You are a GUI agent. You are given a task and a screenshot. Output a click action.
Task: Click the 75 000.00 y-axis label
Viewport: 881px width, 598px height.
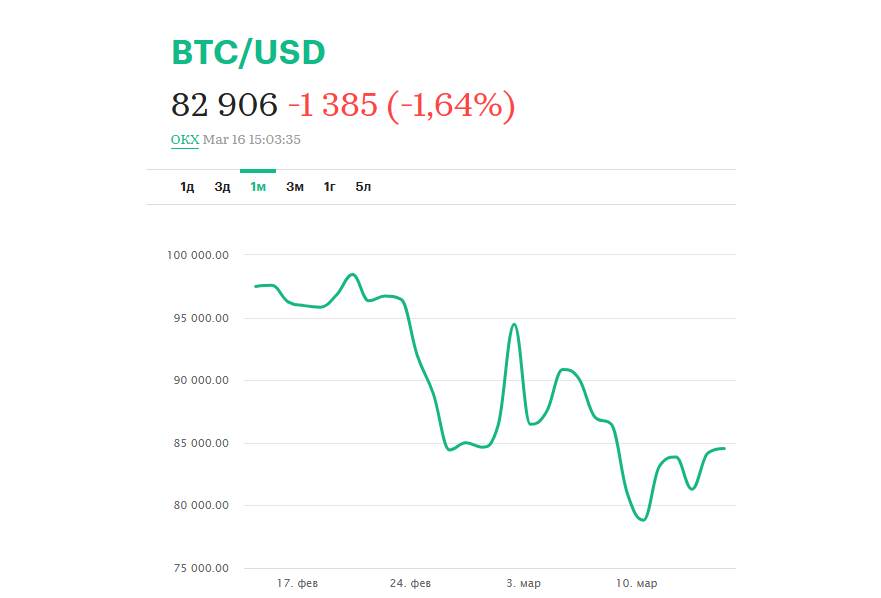click(201, 568)
